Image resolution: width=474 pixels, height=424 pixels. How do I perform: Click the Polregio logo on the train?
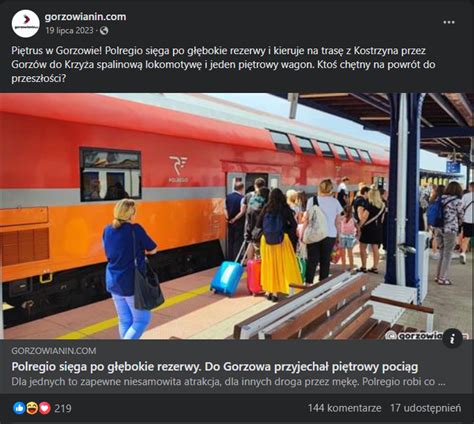coord(178,169)
